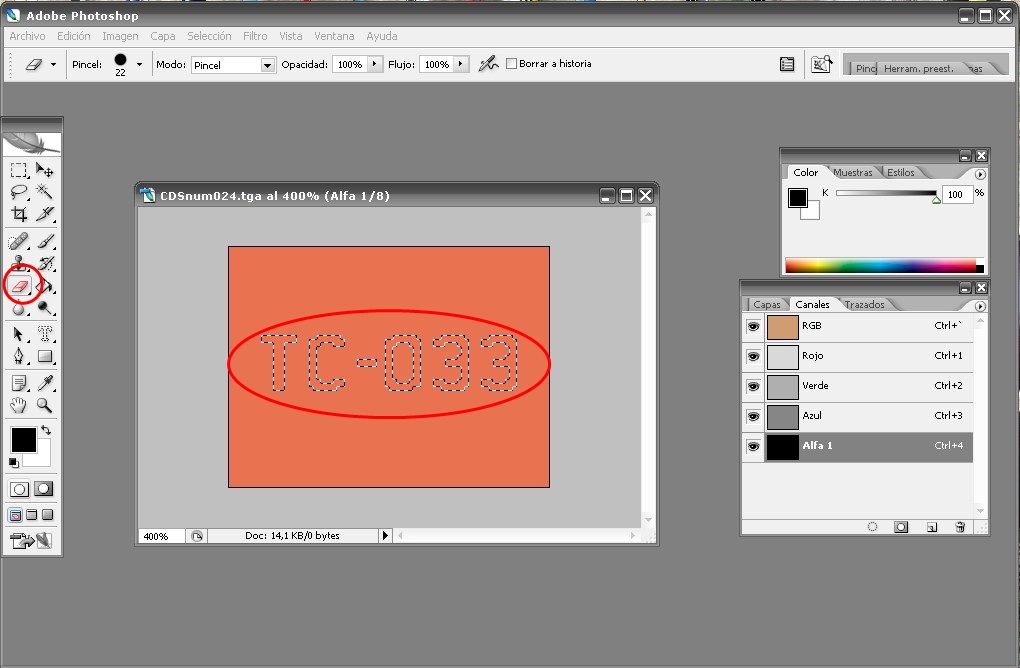Select the Magic Wand tool
1020x668 pixels.
(x=44, y=192)
